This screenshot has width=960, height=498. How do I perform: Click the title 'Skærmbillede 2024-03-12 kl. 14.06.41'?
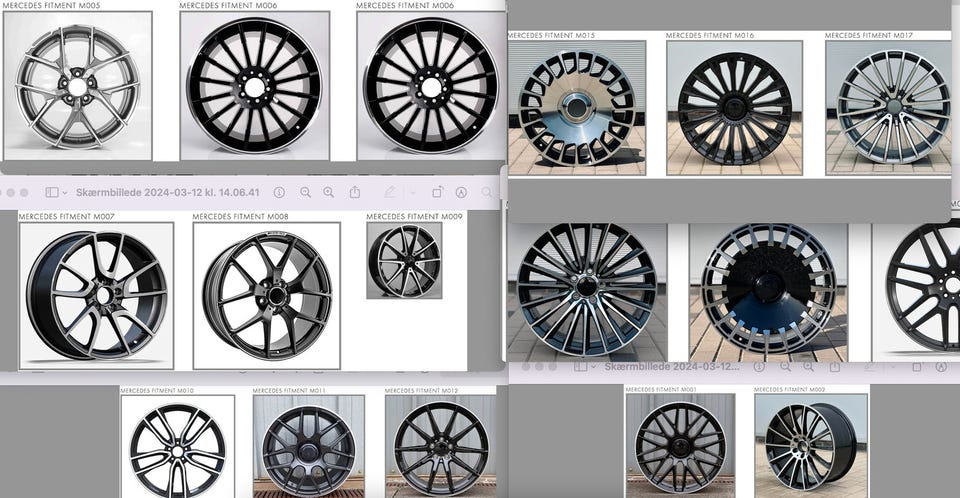tap(168, 192)
